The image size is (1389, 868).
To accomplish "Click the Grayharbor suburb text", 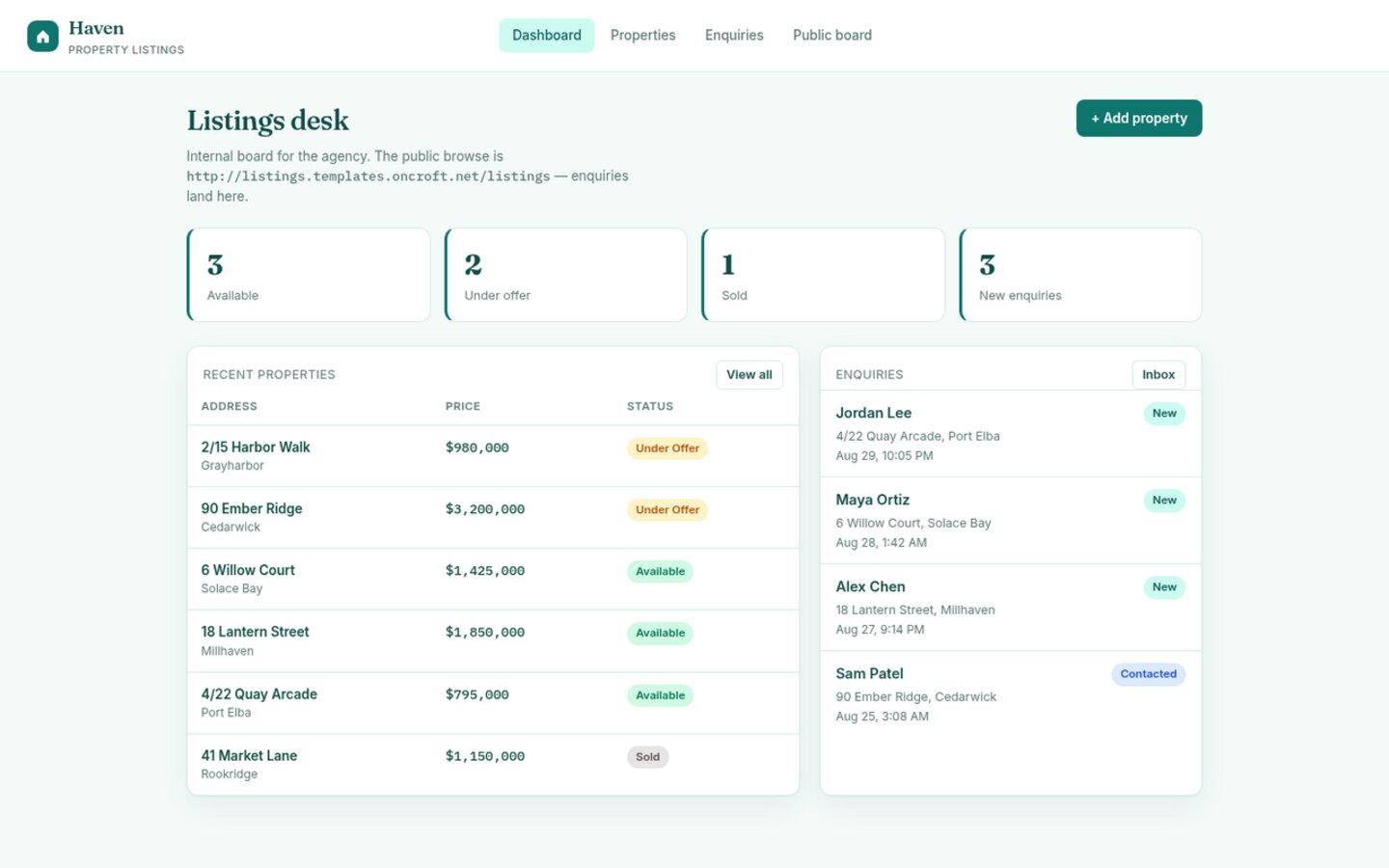I will (232, 466).
